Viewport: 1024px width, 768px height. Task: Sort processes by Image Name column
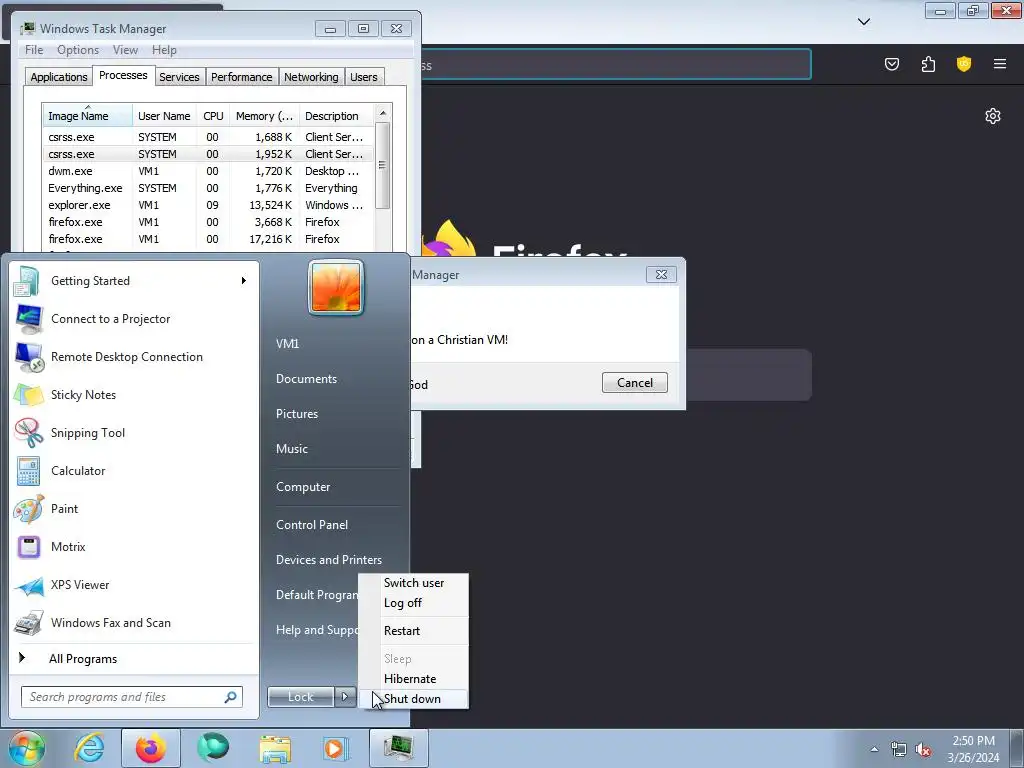coord(88,116)
